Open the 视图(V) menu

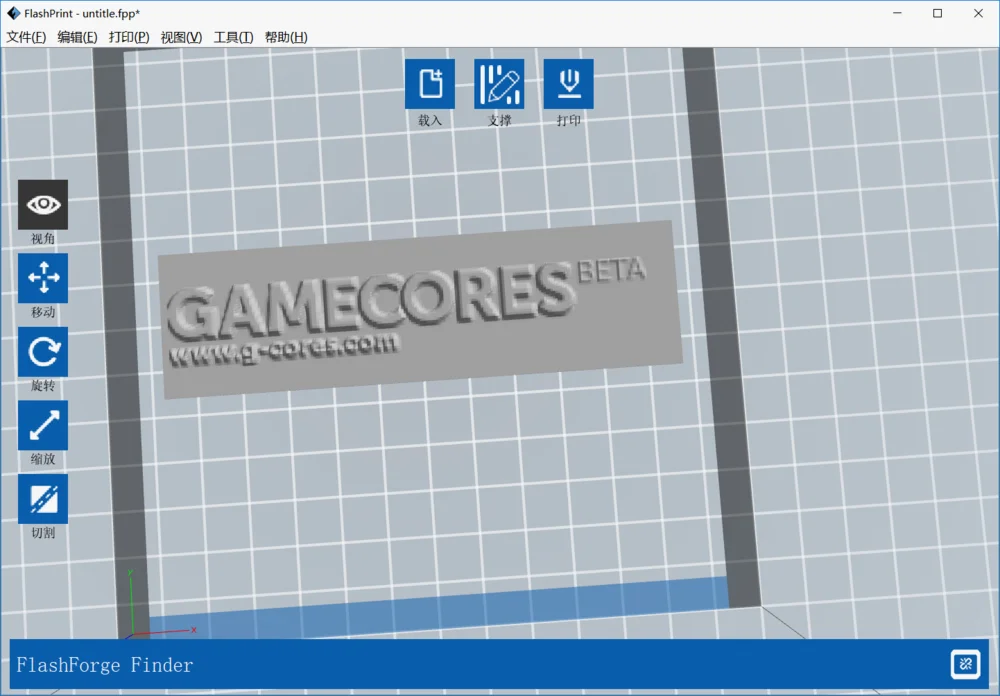(181, 37)
